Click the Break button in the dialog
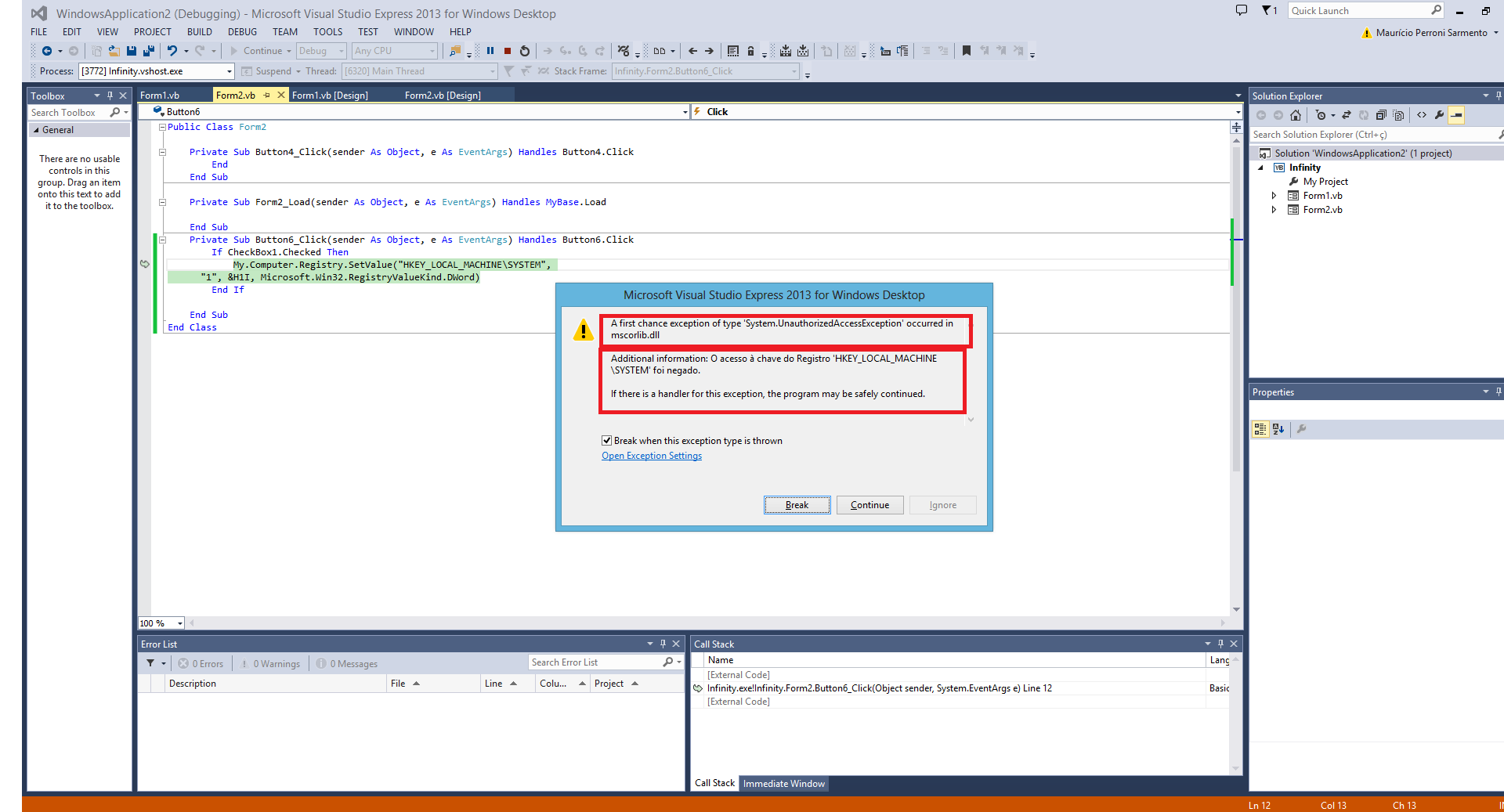Screen dimensions: 1504x812 coord(797,505)
